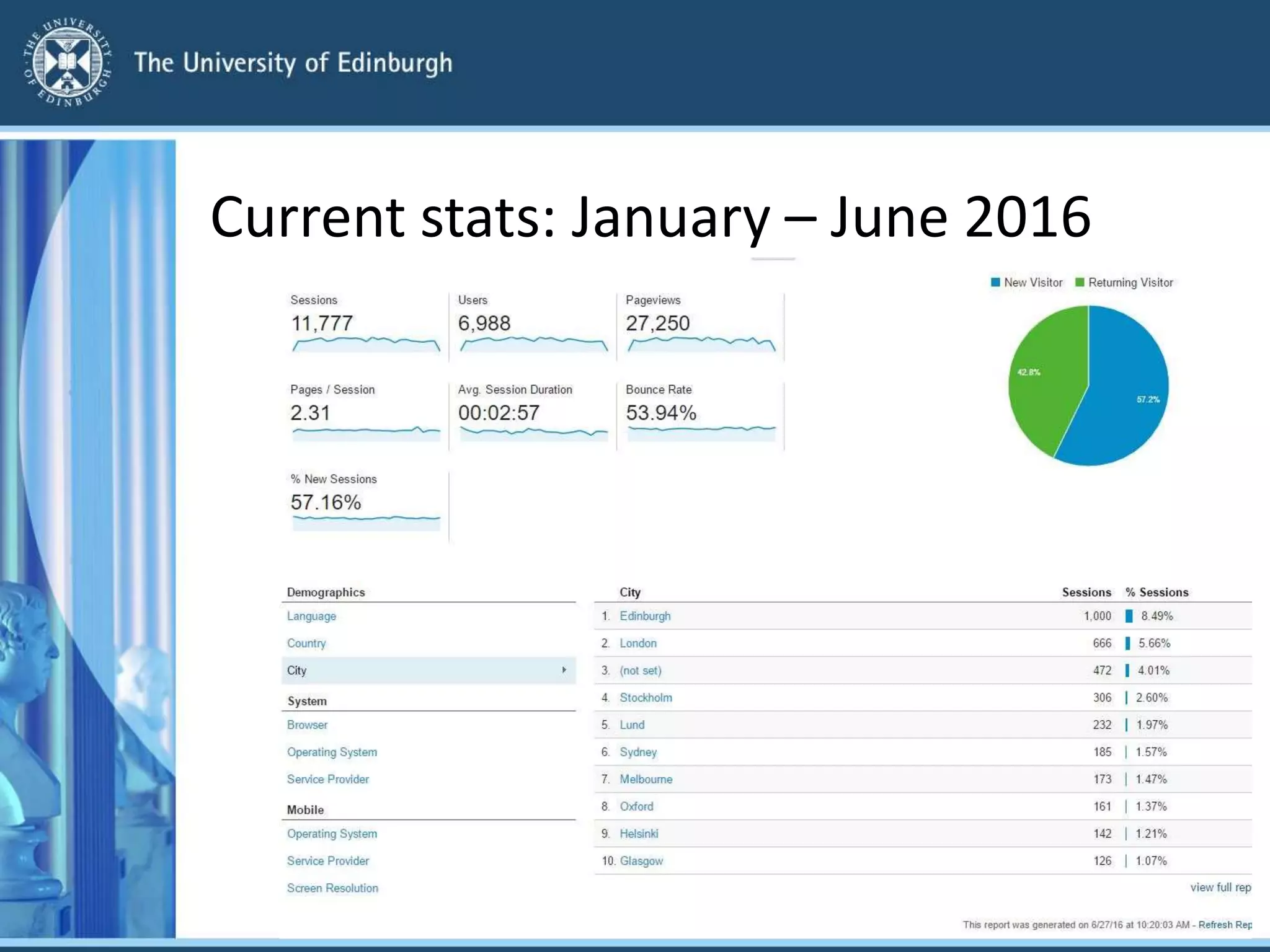Screen dimensions: 1270x952
Task: Click the 5.66% value for London
Action: (1154, 643)
